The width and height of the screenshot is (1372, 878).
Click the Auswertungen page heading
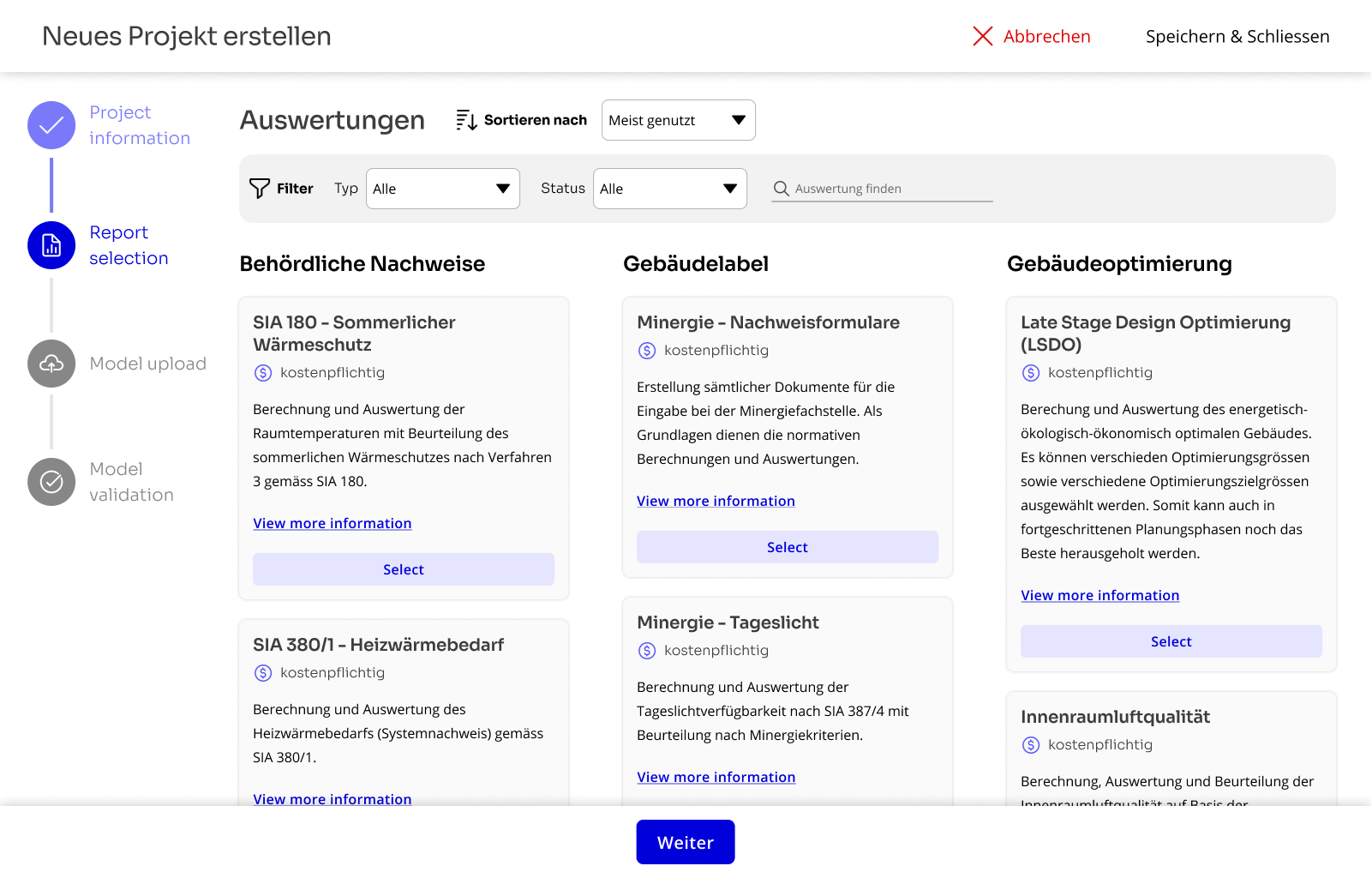[333, 120]
